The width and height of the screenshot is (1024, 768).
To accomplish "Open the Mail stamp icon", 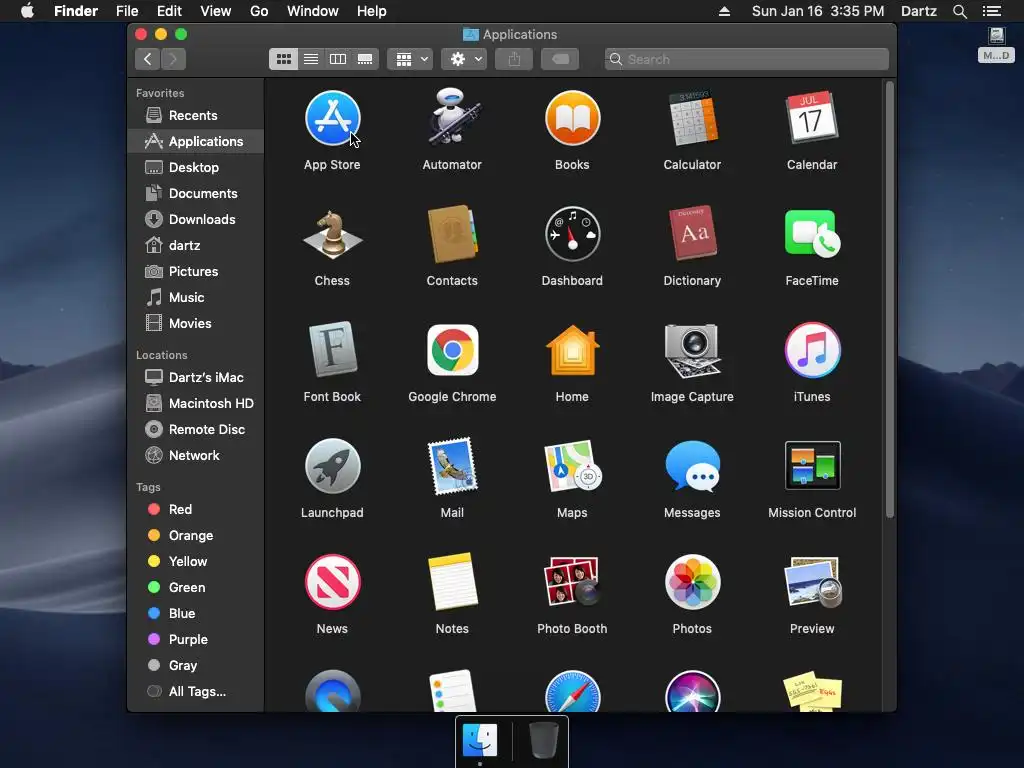I will (452, 466).
